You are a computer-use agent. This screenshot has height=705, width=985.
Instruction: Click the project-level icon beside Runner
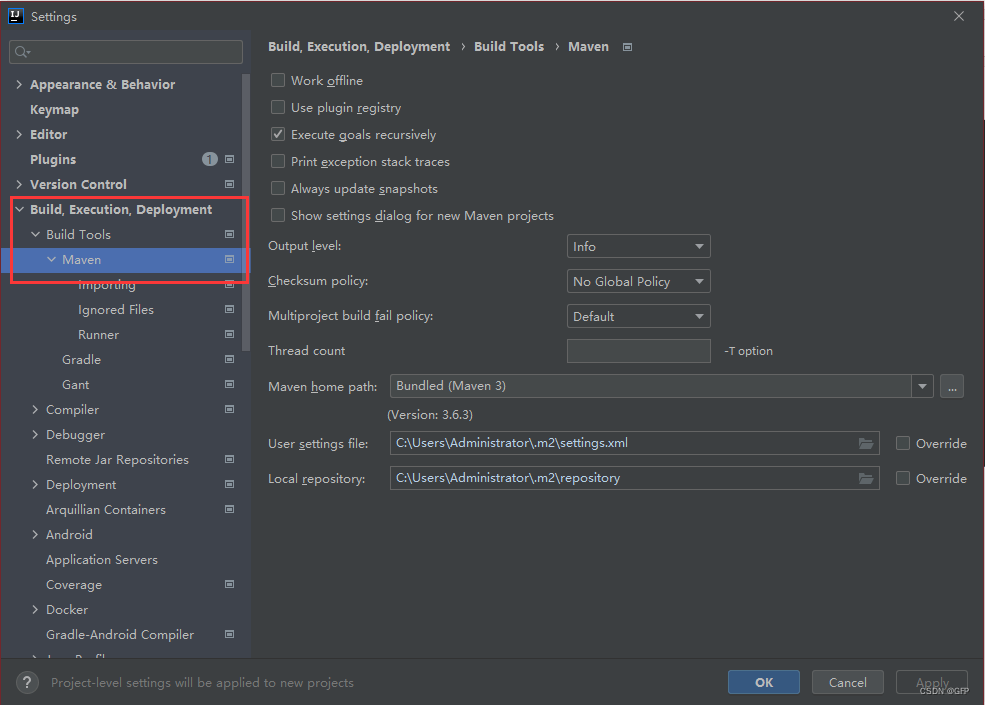[229, 334]
